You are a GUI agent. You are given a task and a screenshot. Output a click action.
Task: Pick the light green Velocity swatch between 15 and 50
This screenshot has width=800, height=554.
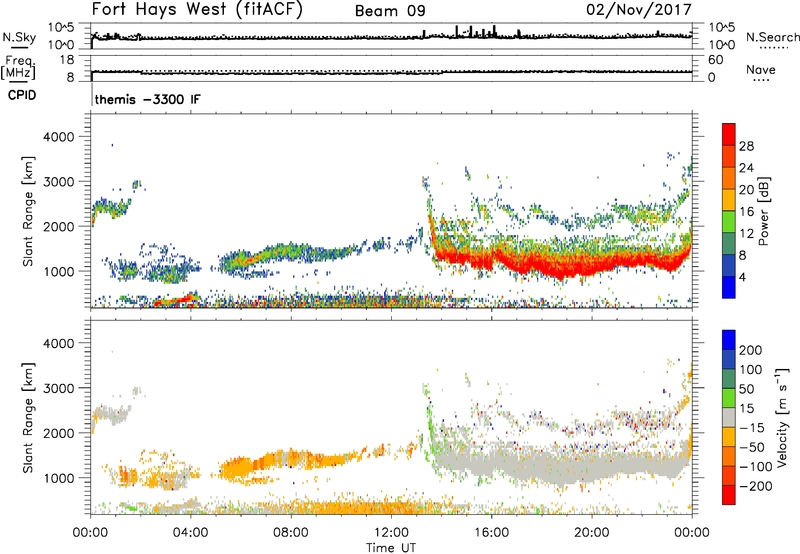pyautogui.click(x=729, y=398)
